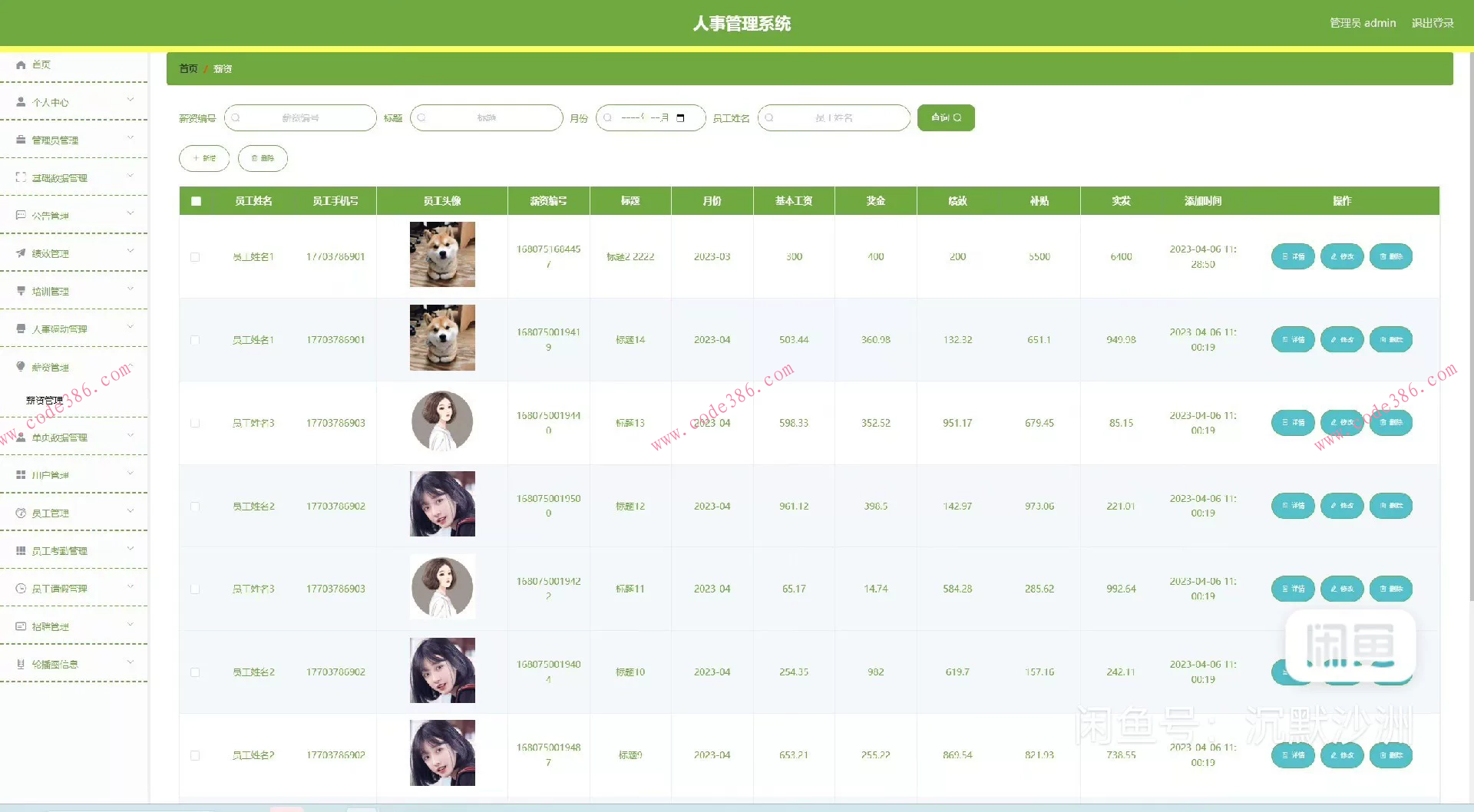Click the dog avatar in 标题14 row
The width and height of the screenshot is (1474, 812).
(442, 338)
